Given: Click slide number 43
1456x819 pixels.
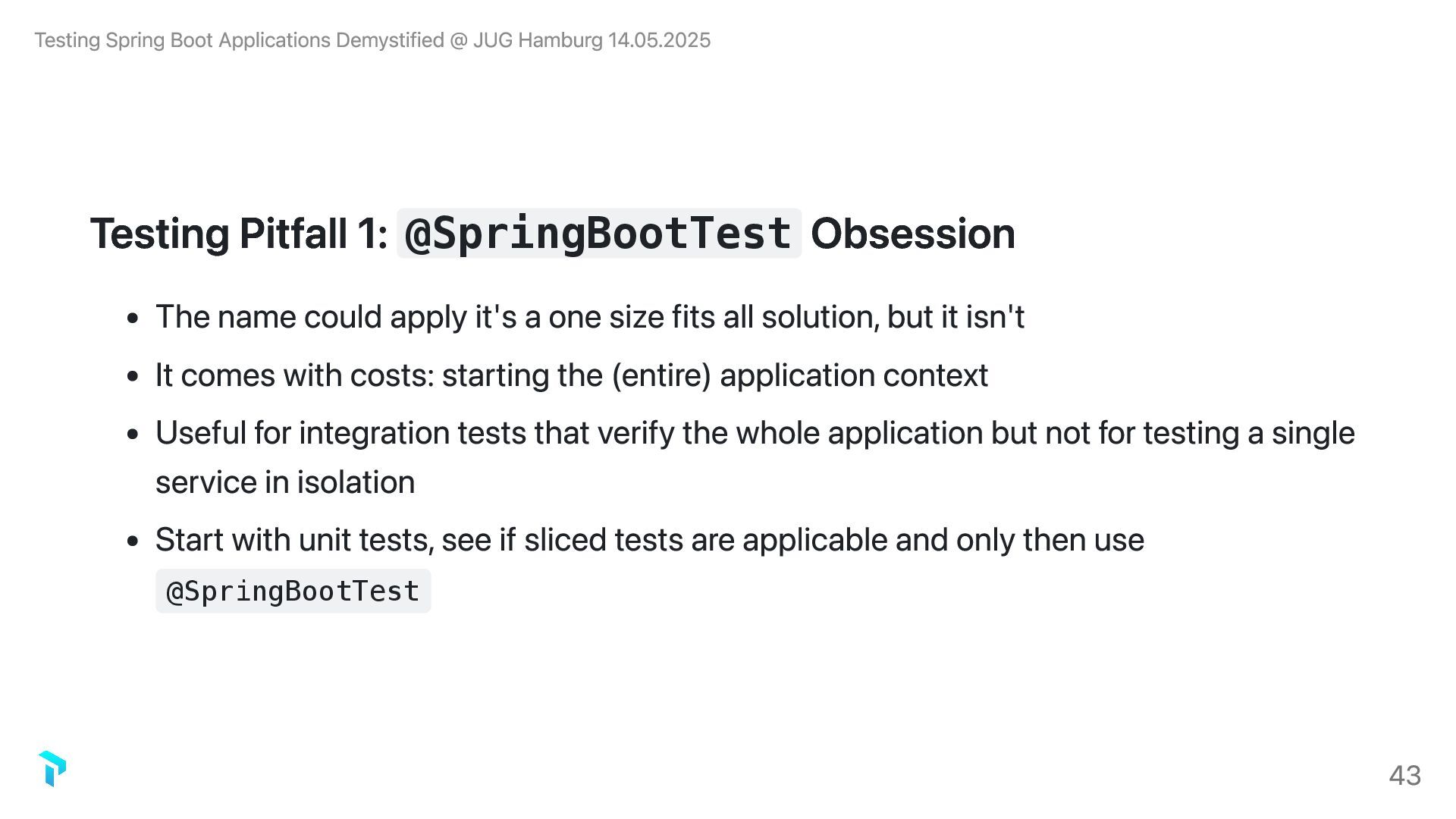Looking at the screenshot, I should 1404,776.
